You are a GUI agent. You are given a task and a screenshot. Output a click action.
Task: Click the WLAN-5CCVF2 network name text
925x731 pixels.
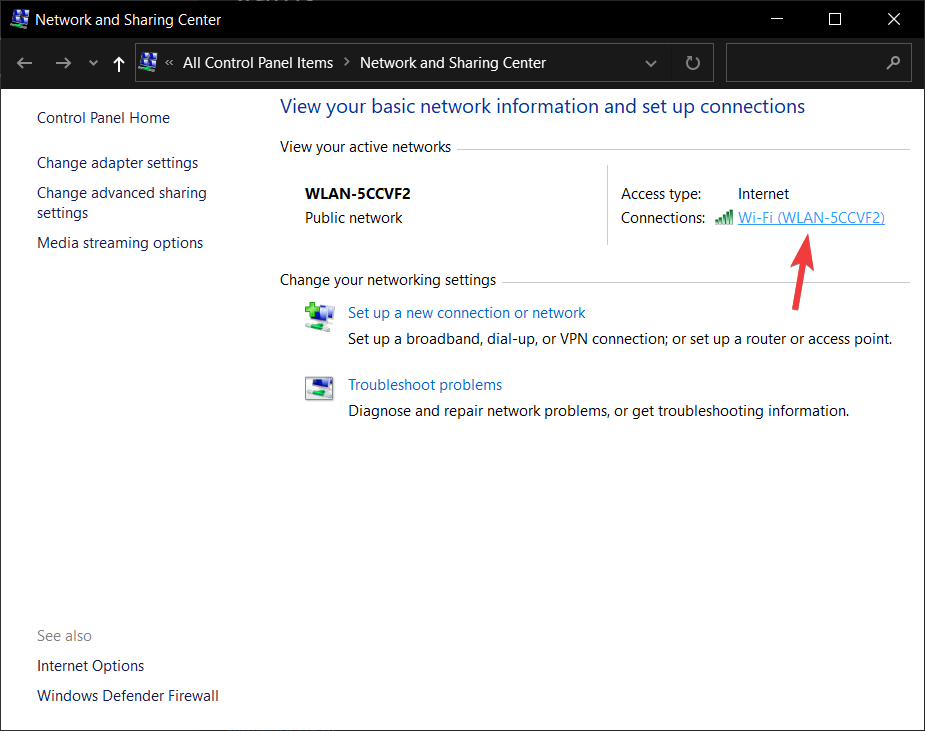357,194
